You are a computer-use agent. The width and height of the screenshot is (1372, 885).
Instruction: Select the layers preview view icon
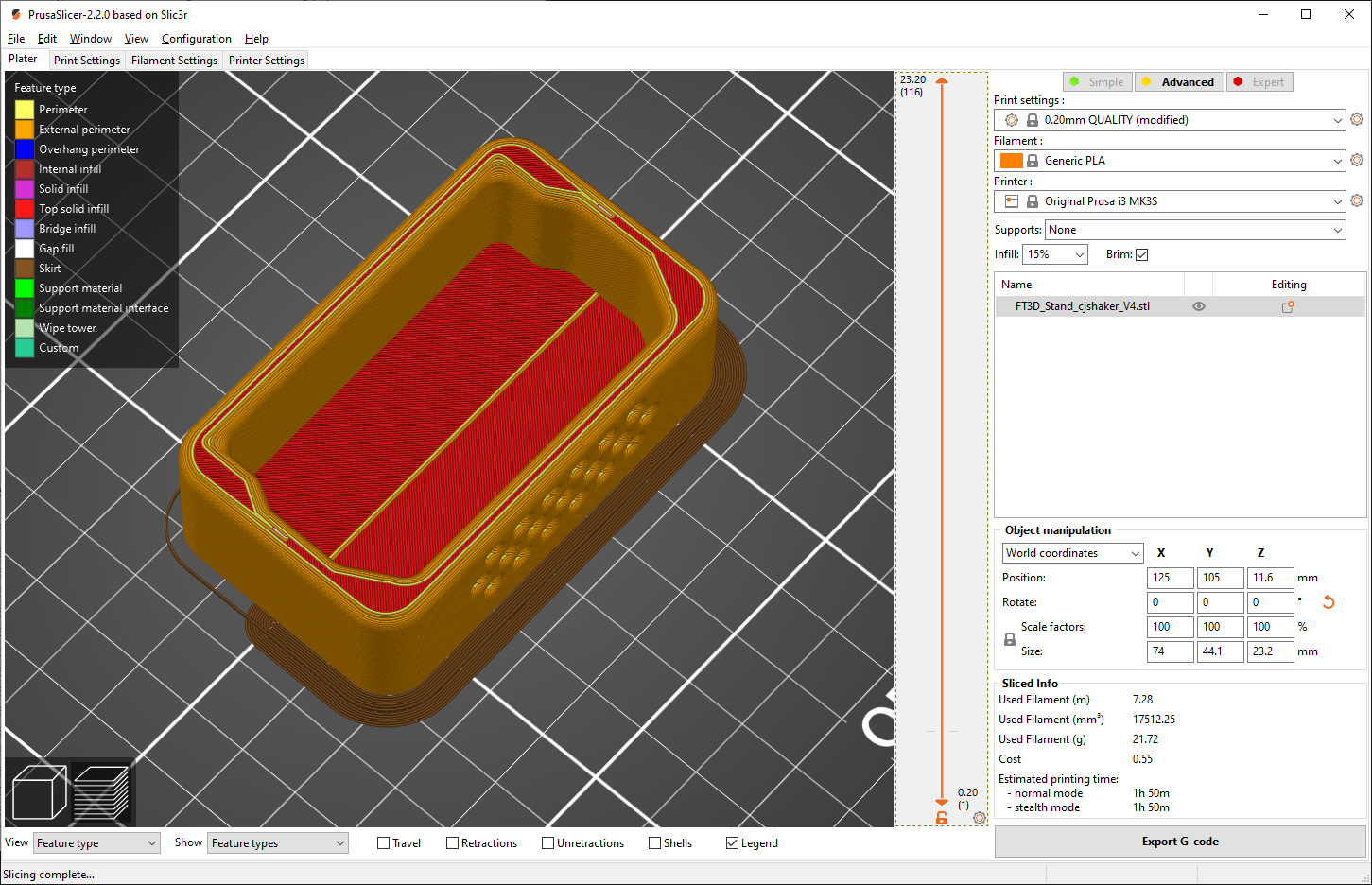100,791
